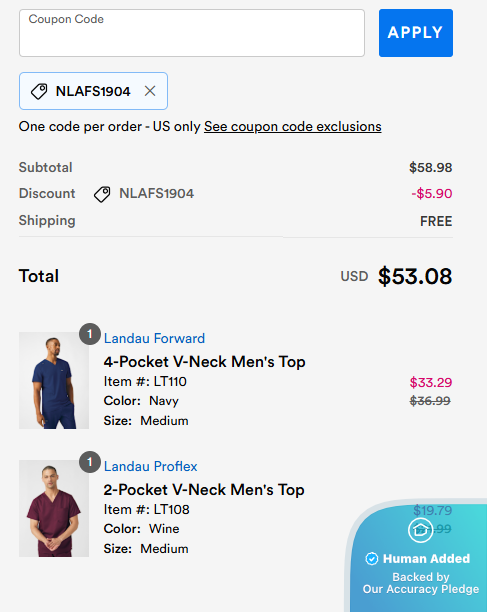
Task: Open See coupon code exclusions link
Action: (293, 126)
